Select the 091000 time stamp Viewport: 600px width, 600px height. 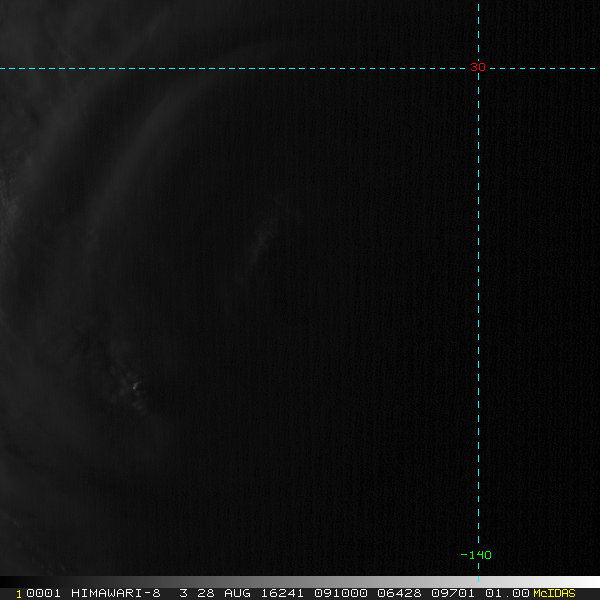click(341, 593)
